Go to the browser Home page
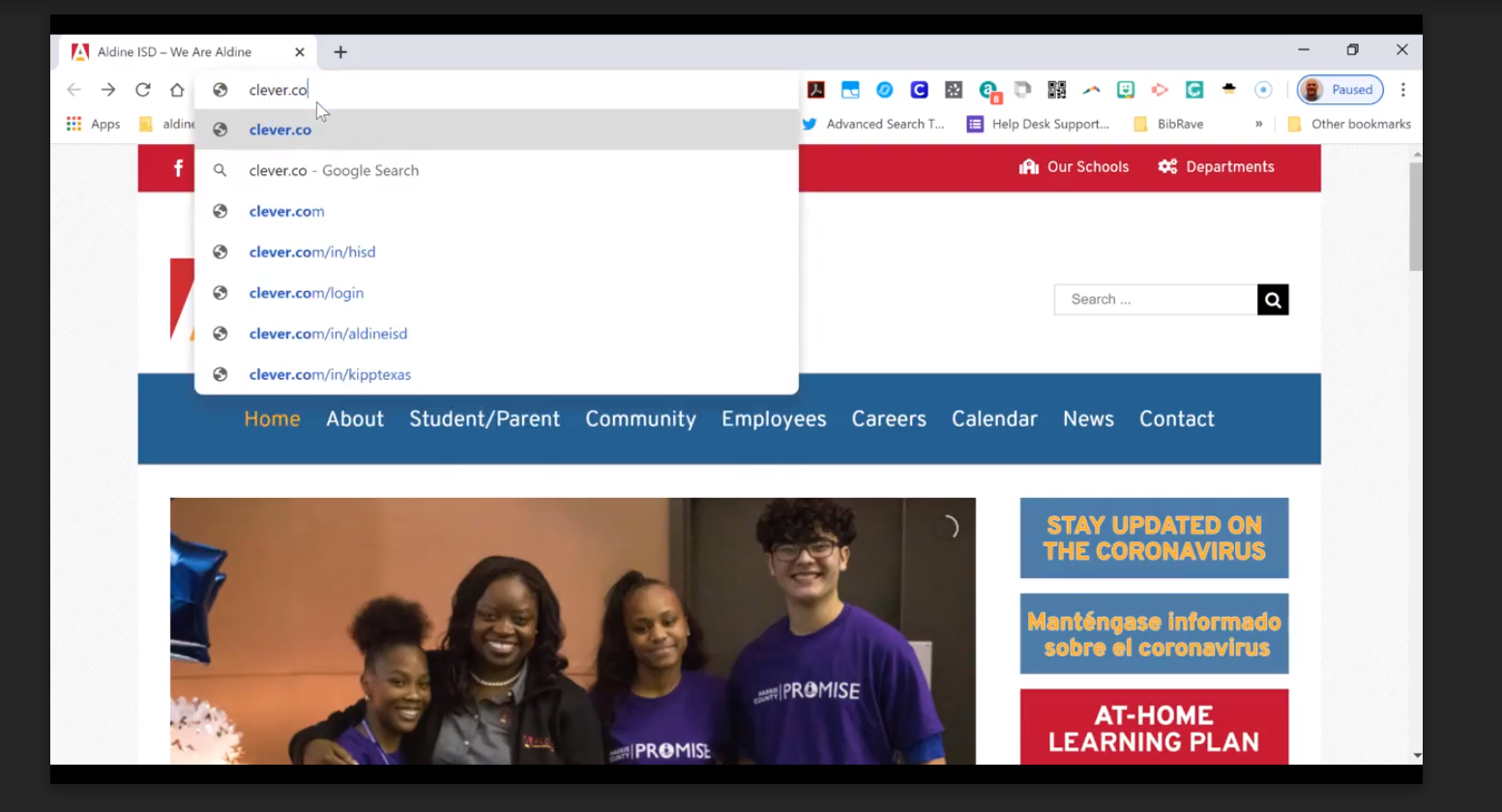 pyautogui.click(x=177, y=90)
